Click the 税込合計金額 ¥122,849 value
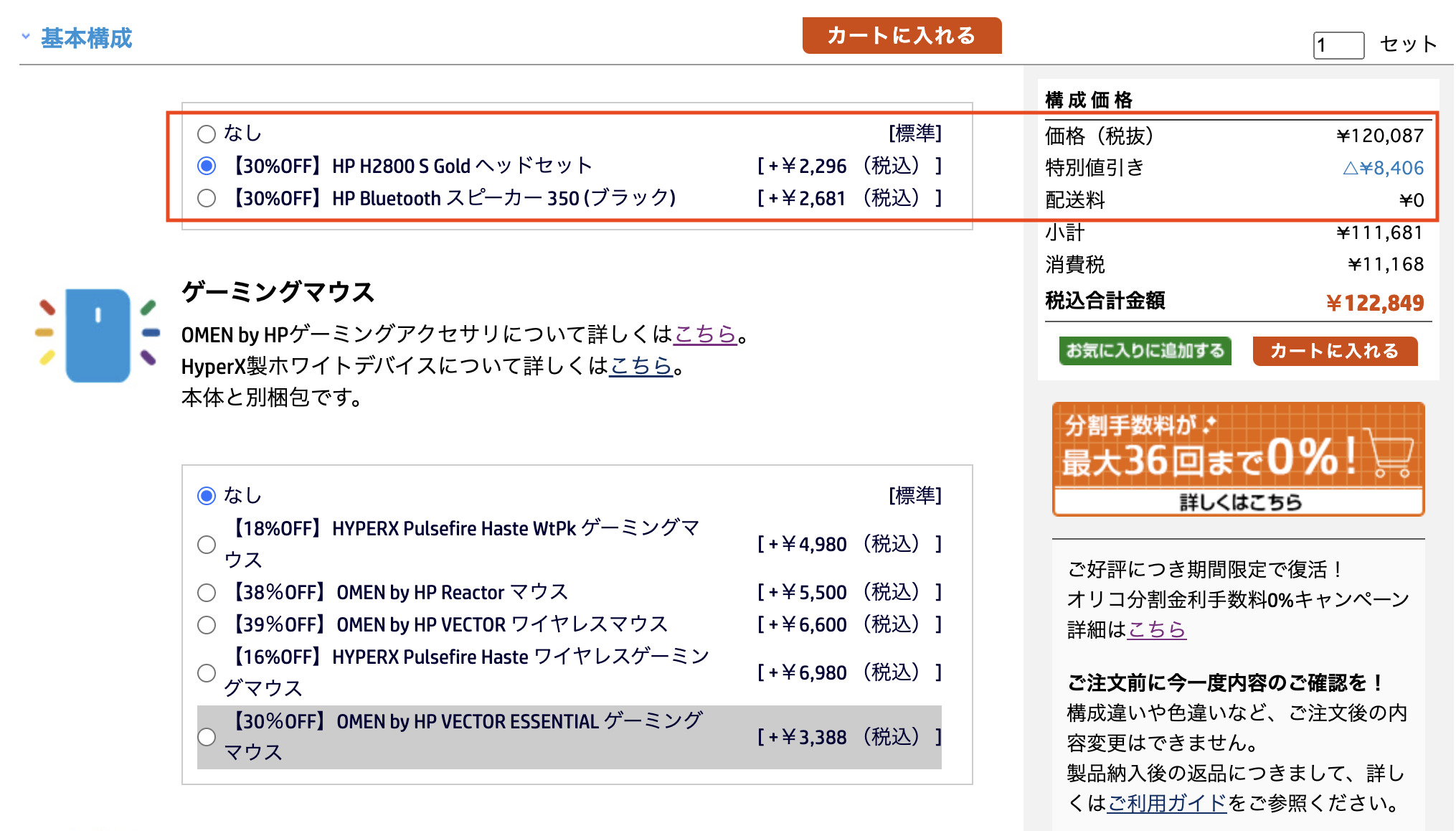 (x=1375, y=303)
